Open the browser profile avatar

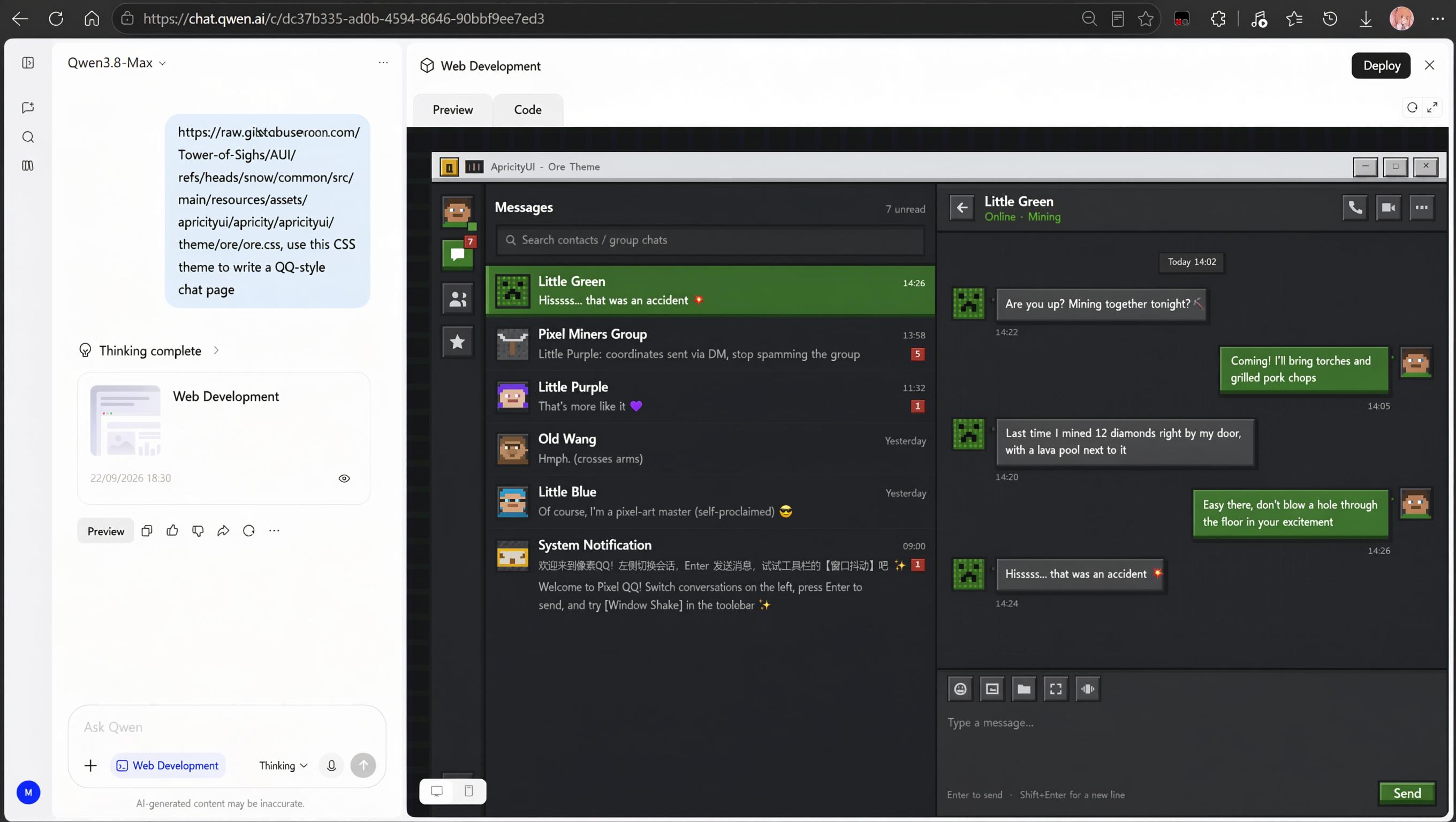coord(1401,19)
